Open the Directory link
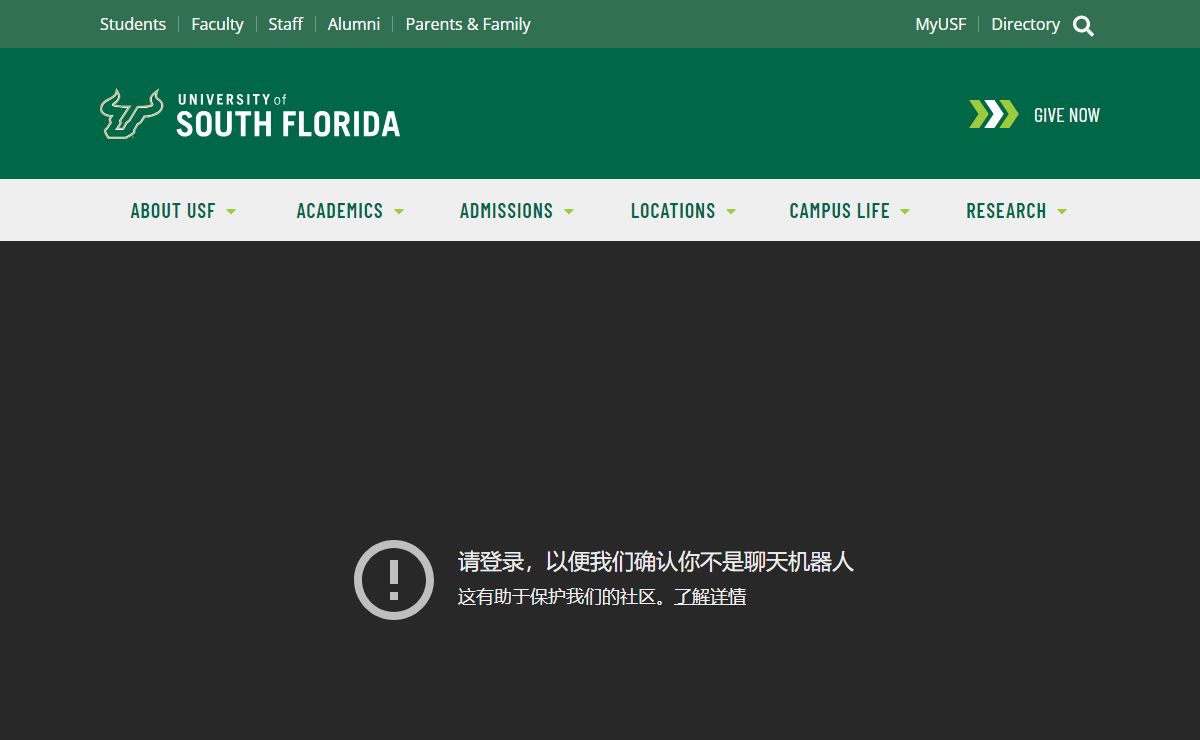The image size is (1200, 740). click(1025, 24)
